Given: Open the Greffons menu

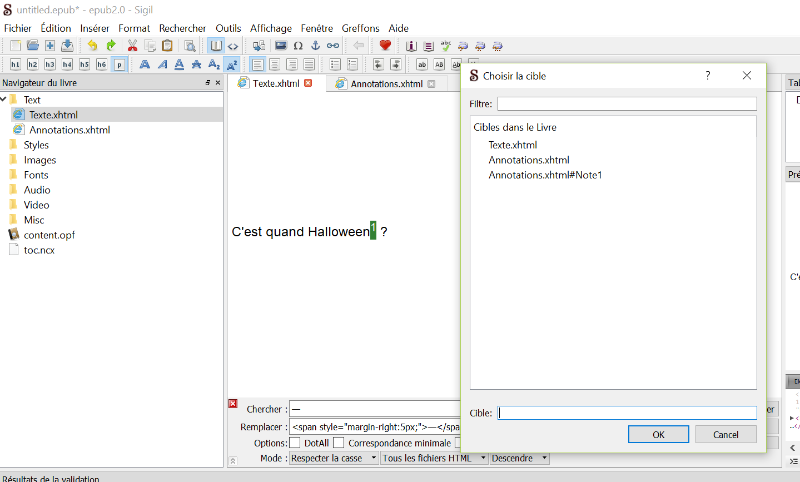Looking at the screenshot, I should [360, 28].
